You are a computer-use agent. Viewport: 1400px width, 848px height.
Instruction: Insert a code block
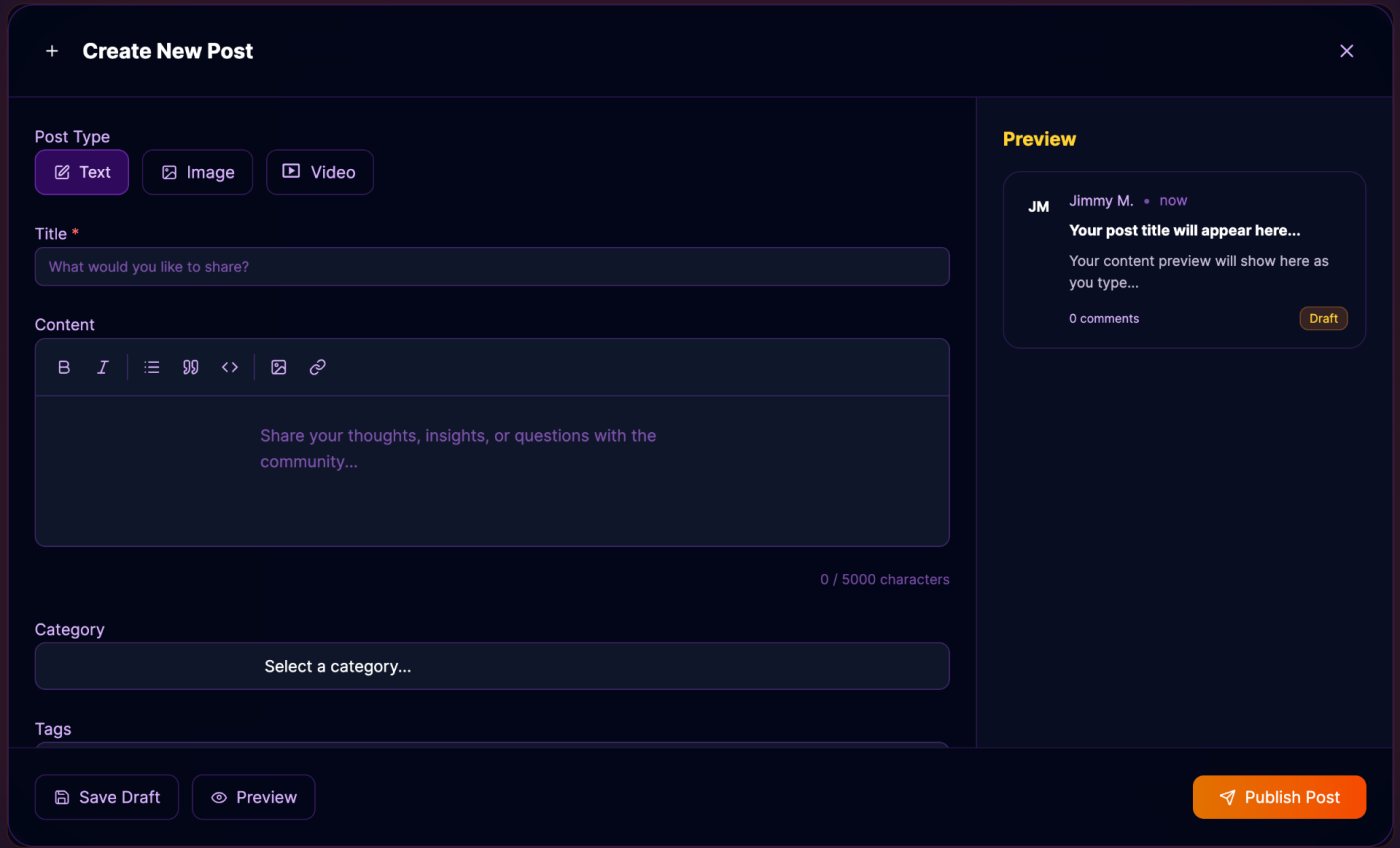click(230, 367)
